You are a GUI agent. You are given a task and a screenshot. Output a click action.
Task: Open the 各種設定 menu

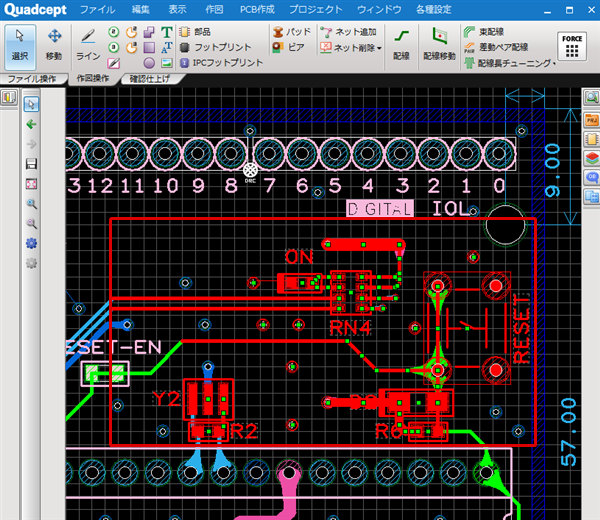coord(434,10)
